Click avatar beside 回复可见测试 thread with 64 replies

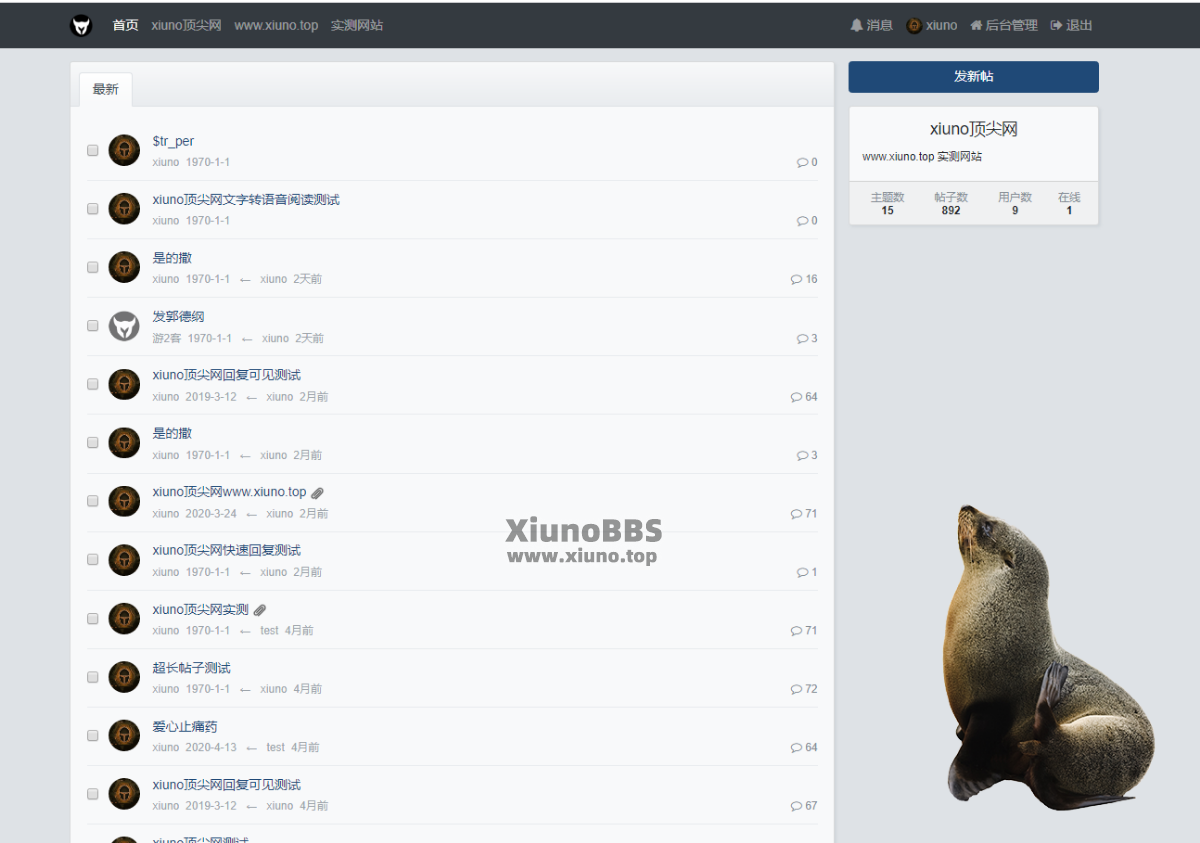click(124, 384)
